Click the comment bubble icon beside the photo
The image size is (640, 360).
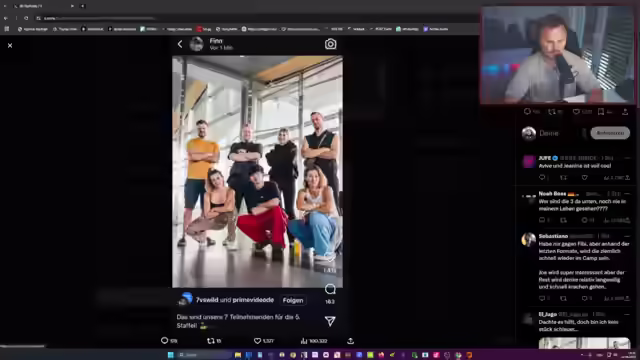[x=330, y=289]
